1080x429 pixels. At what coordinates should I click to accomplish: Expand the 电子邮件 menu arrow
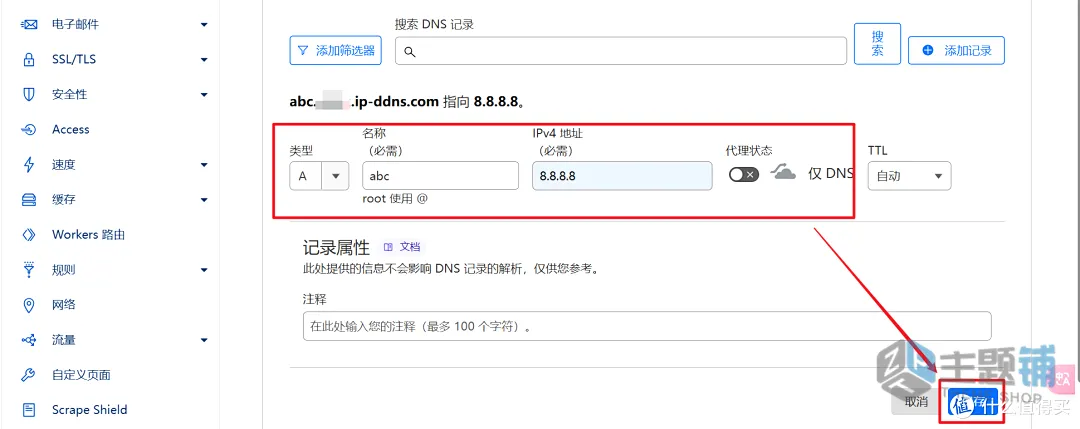tap(204, 25)
